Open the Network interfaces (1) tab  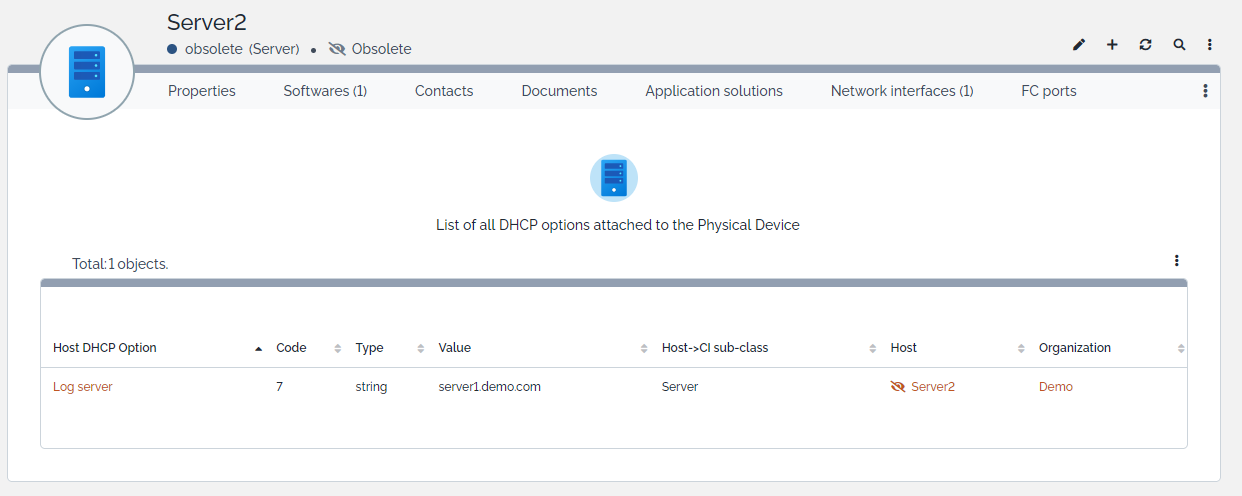pyautogui.click(x=902, y=91)
